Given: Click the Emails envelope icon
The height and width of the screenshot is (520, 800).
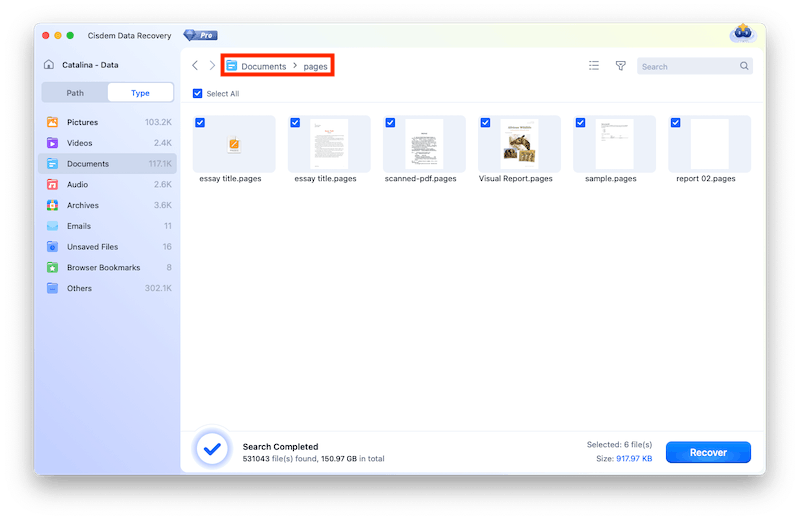Looking at the screenshot, I should [x=52, y=226].
